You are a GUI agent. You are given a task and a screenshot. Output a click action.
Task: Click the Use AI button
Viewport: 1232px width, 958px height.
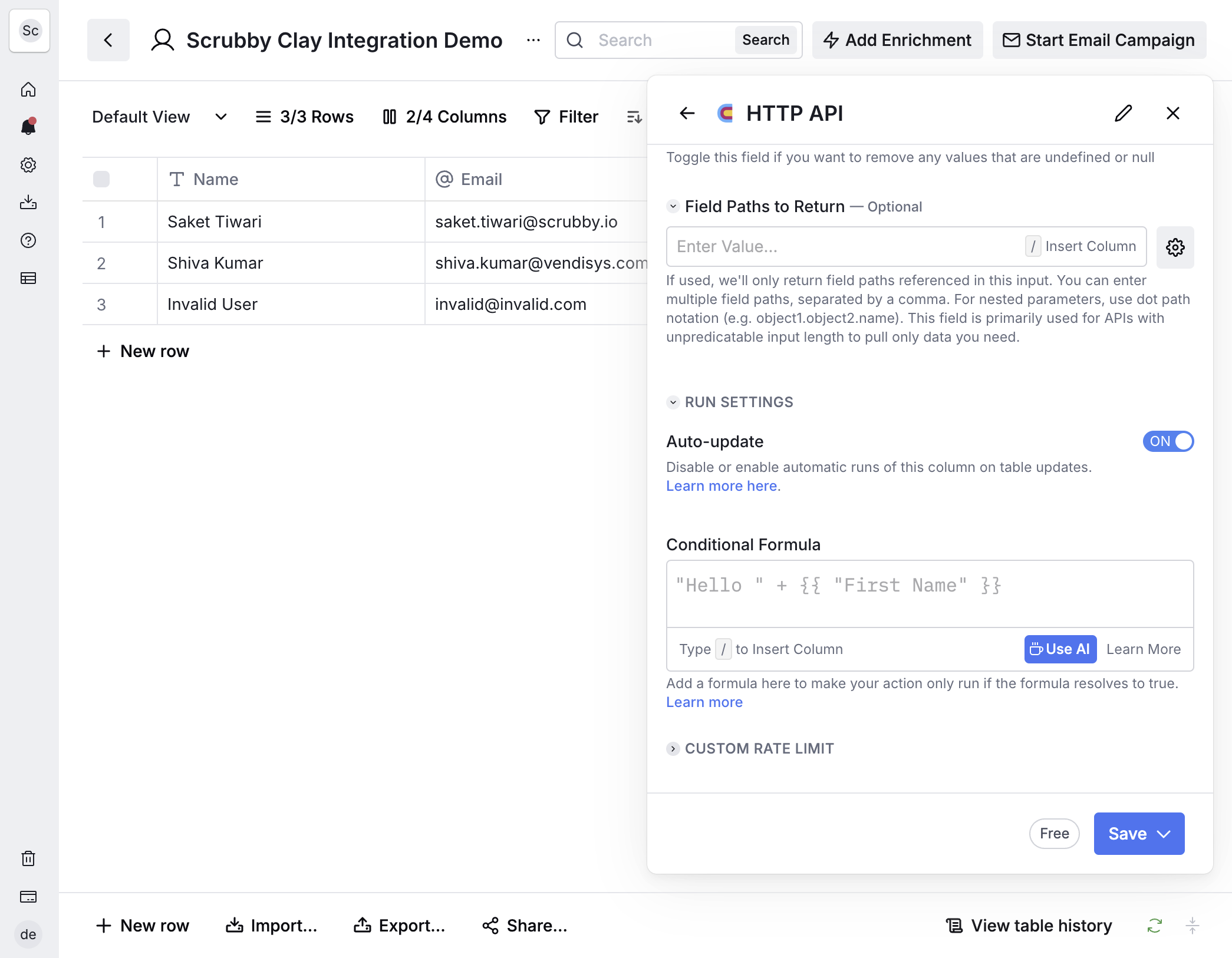(1060, 649)
